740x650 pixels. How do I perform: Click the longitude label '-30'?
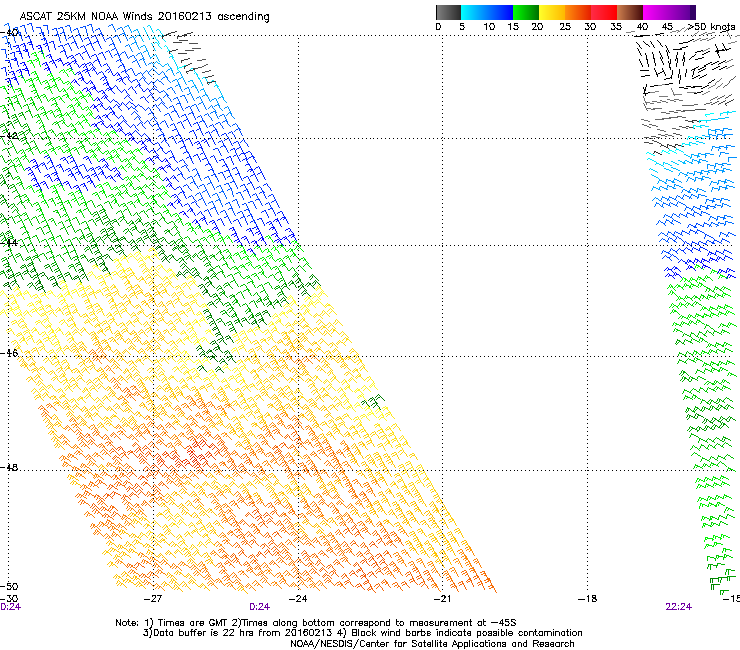(x=9, y=599)
